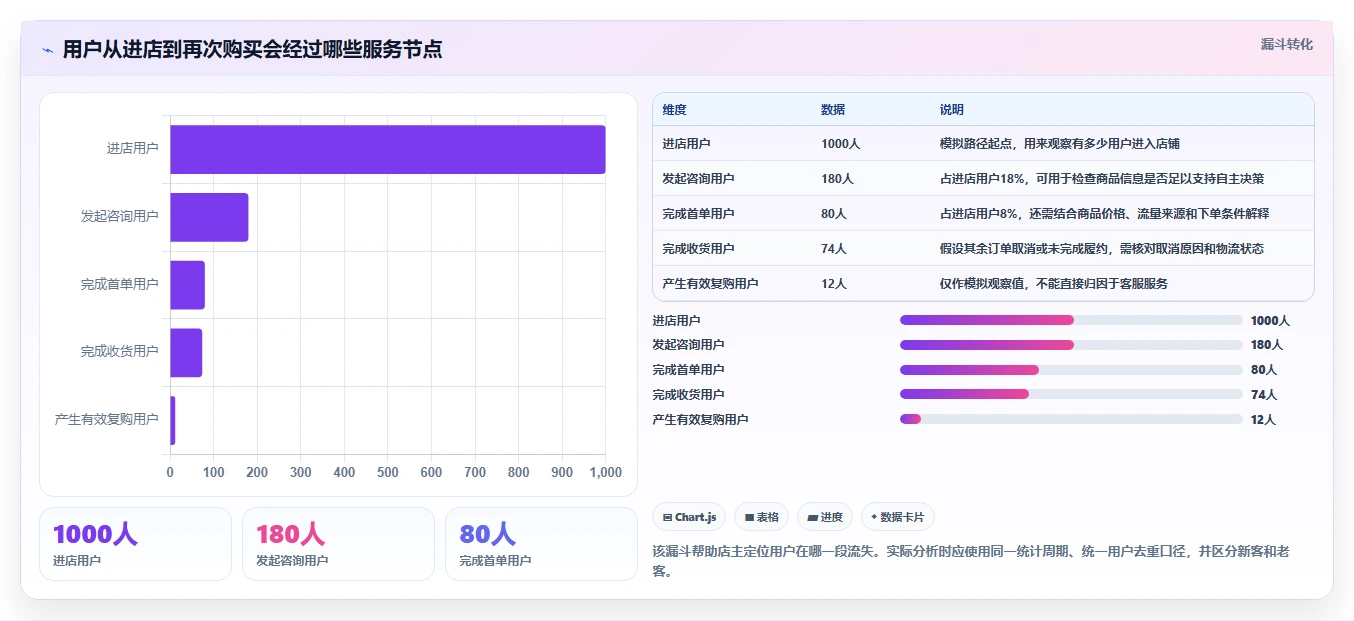This screenshot has width=1354, height=621.
Task: Click the title 用户从进店到再次购买会经过哪些服务节点
Action: (x=252, y=50)
